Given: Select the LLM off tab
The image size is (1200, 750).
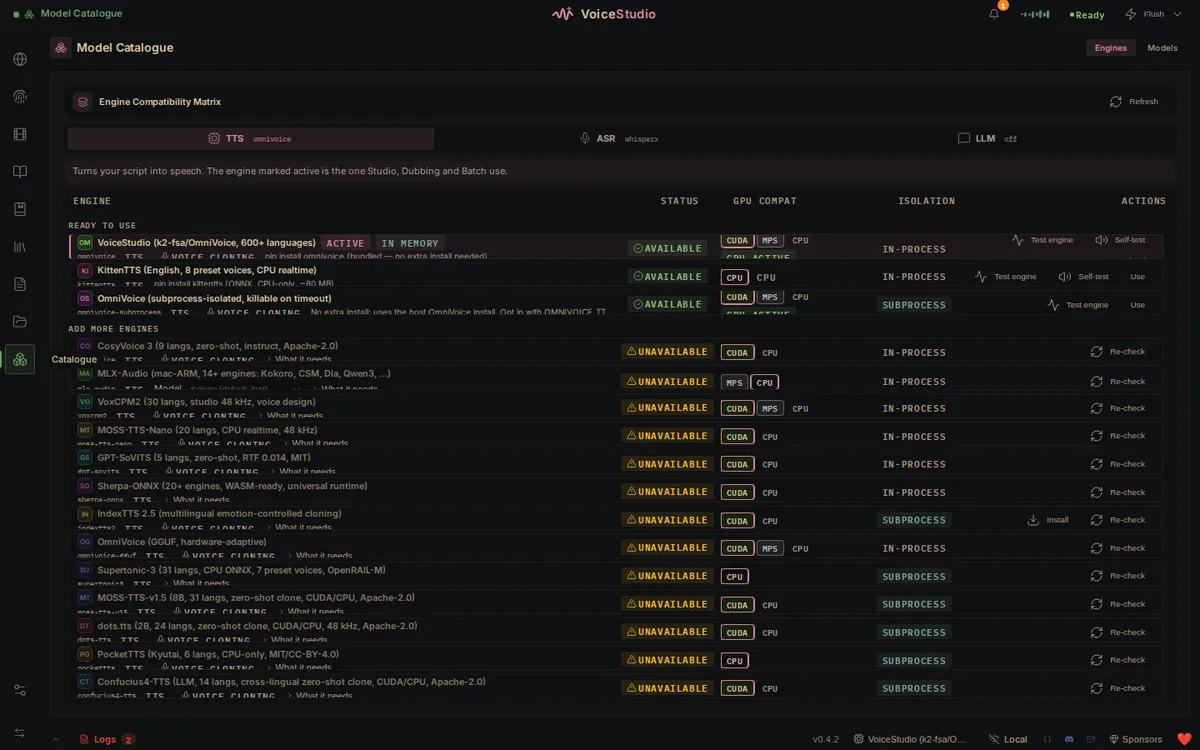Looking at the screenshot, I should [x=987, y=139].
